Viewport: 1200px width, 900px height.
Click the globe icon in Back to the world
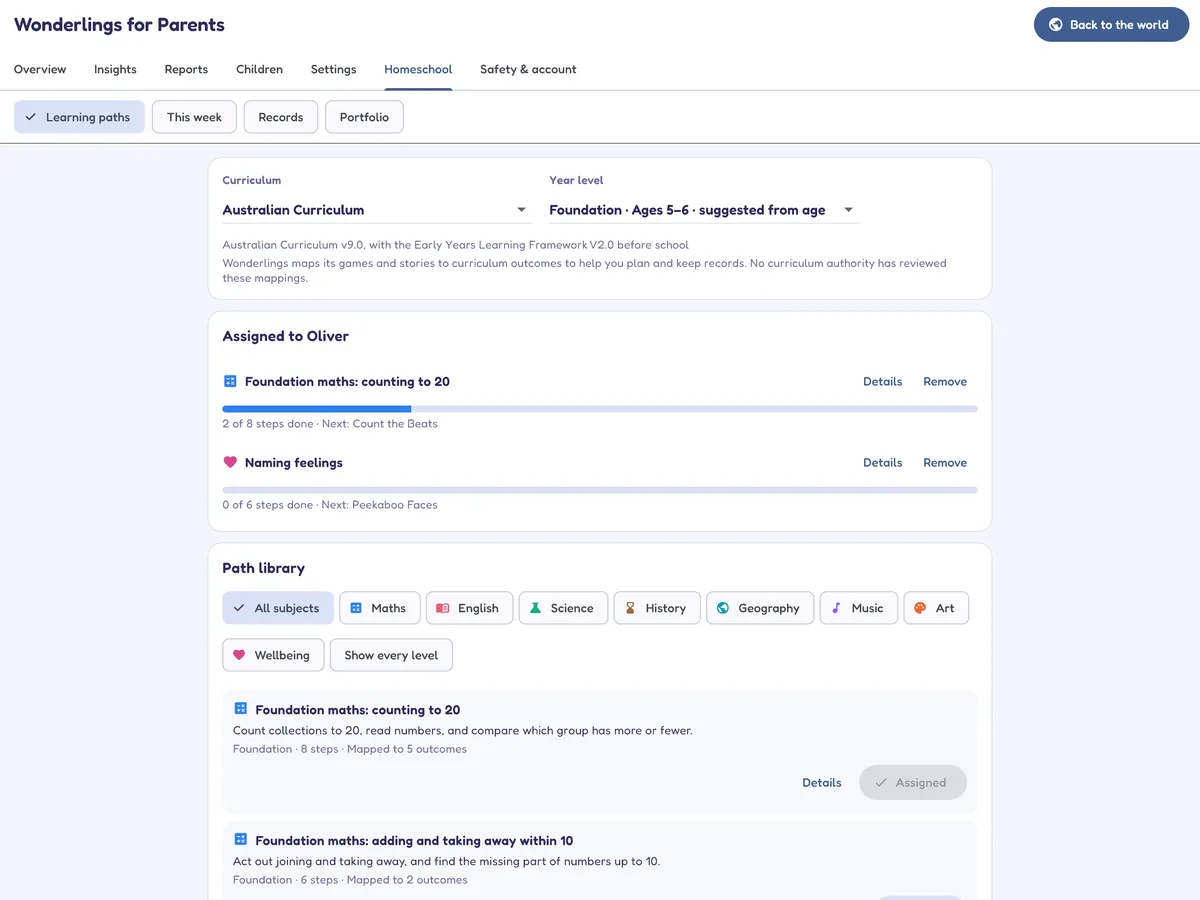[x=1055, y=25]
